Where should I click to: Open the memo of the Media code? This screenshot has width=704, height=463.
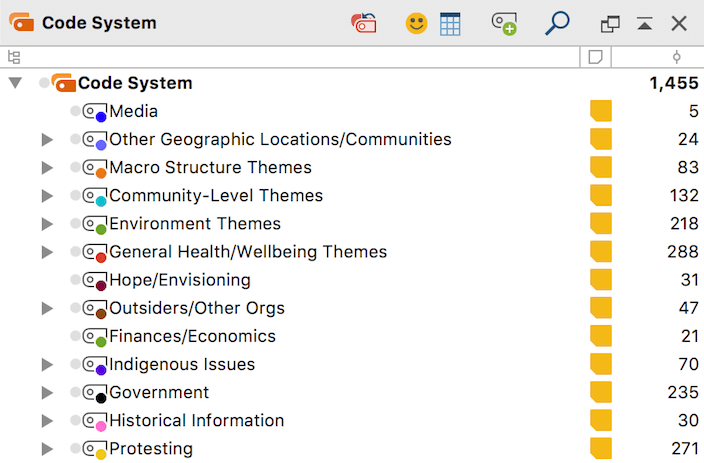point(601,111)
